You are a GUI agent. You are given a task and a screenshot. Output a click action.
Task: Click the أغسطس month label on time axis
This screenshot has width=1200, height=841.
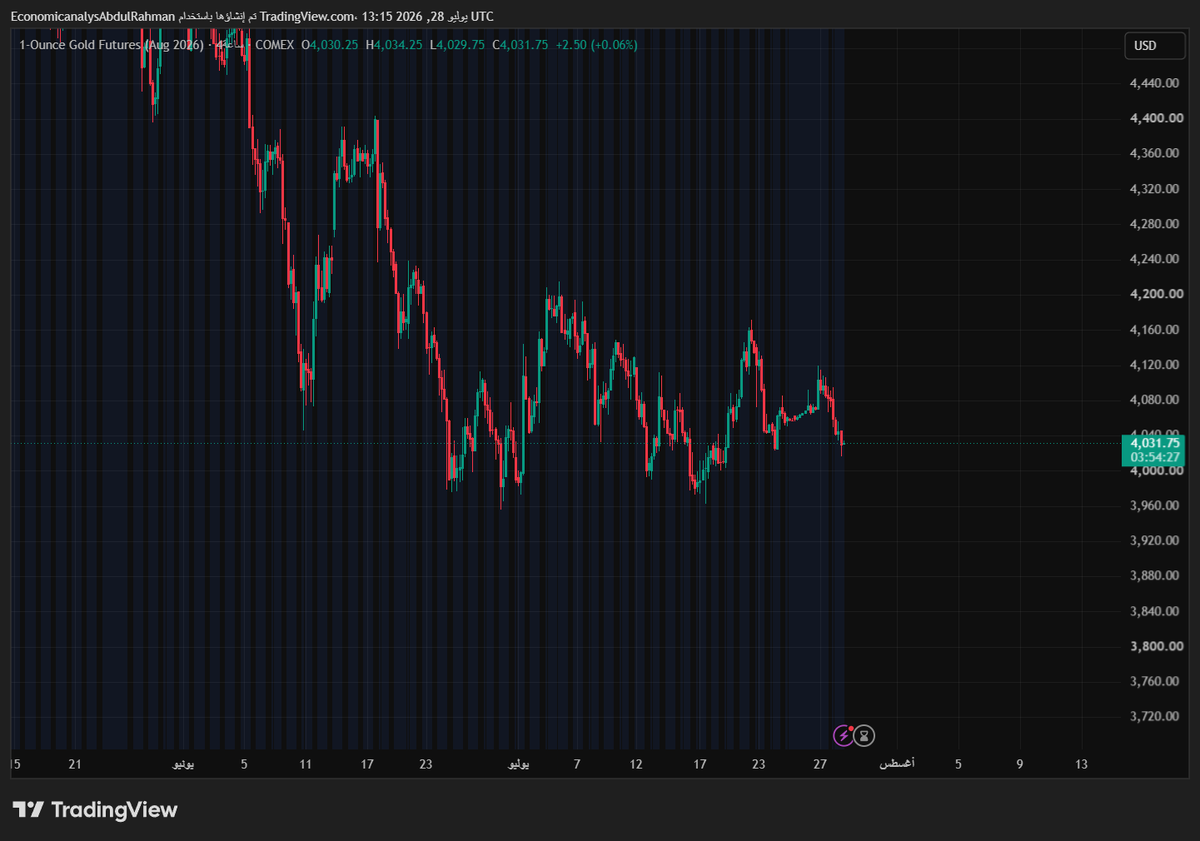point(896,764)
